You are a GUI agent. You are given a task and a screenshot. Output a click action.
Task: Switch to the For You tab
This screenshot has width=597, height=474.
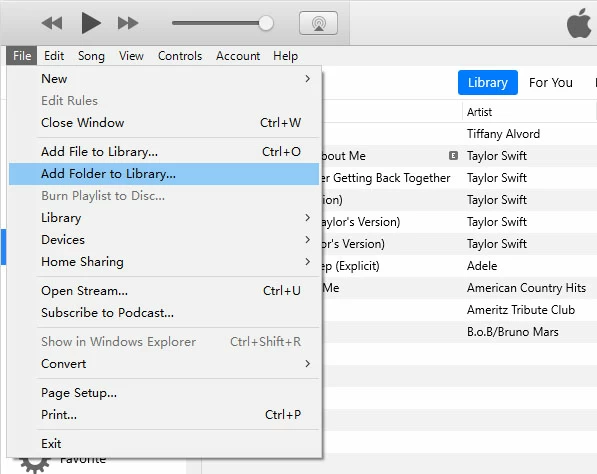[551, 83]
